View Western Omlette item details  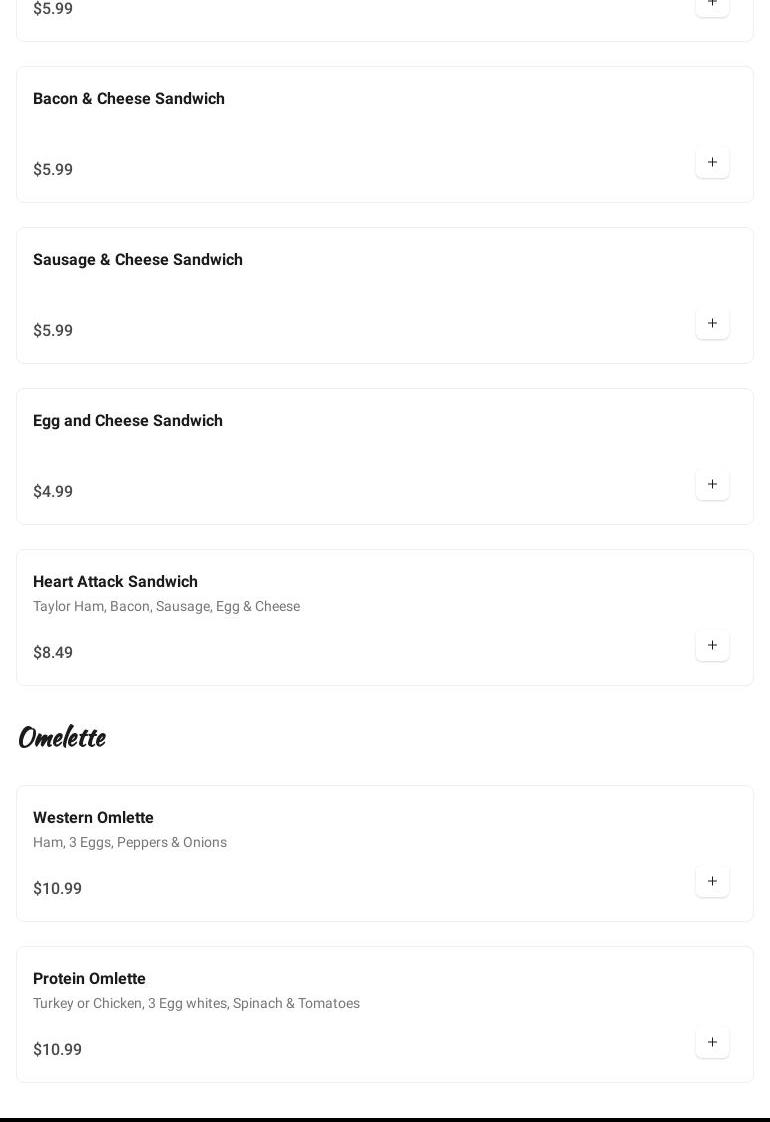93,818
